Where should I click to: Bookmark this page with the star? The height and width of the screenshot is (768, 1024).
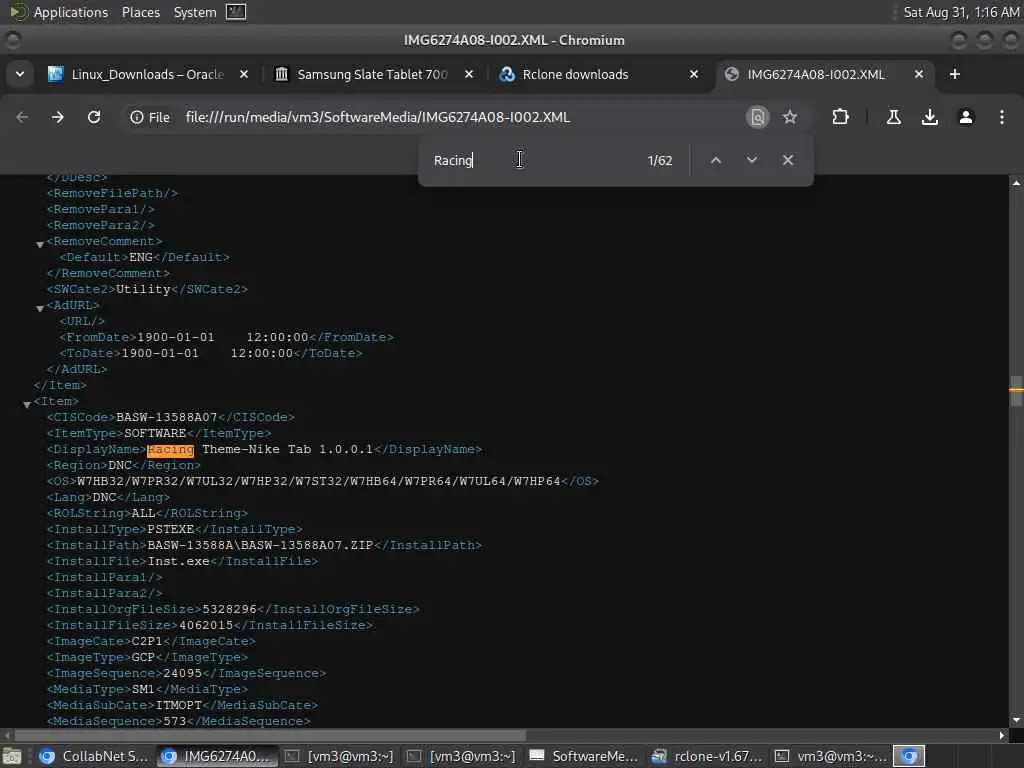(x=790, y=117)
